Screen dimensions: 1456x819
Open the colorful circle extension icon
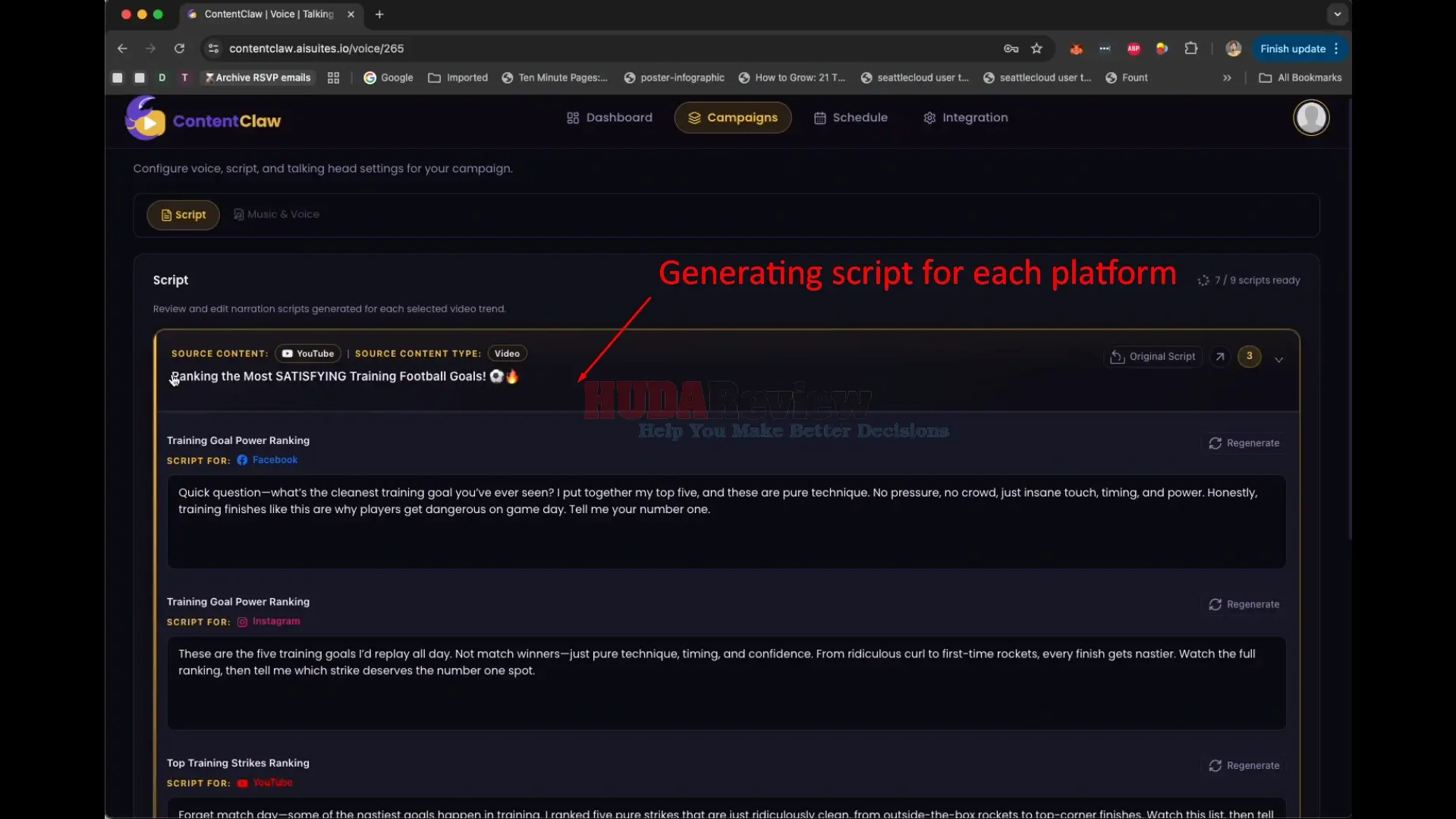tap(1162, 49)
